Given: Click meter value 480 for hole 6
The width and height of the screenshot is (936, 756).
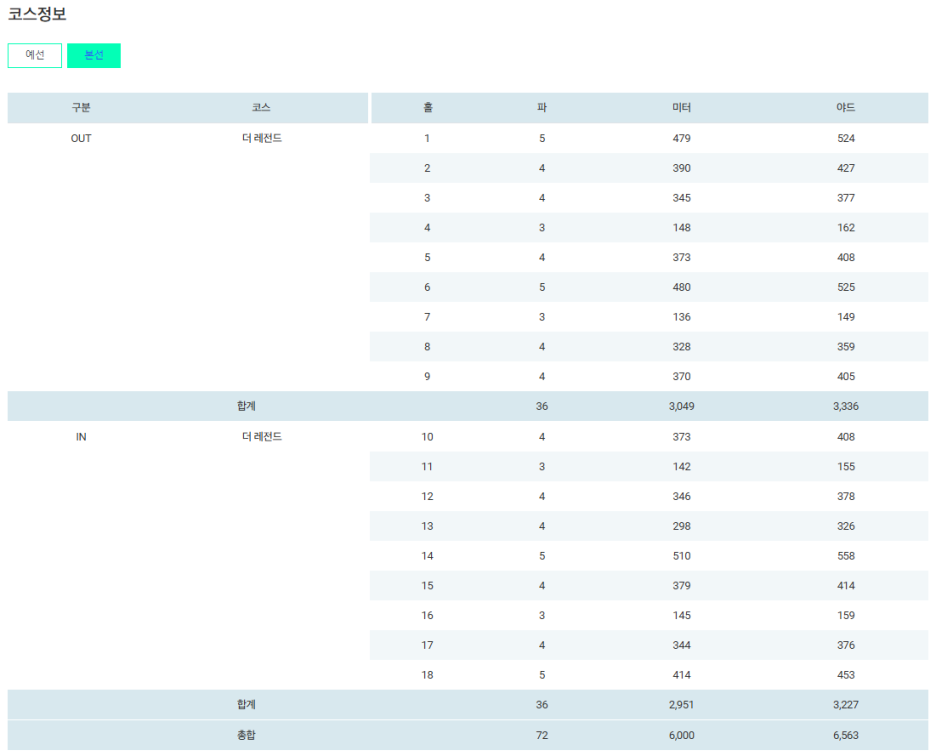Looking at the screenshot, I should coord(681,287).
